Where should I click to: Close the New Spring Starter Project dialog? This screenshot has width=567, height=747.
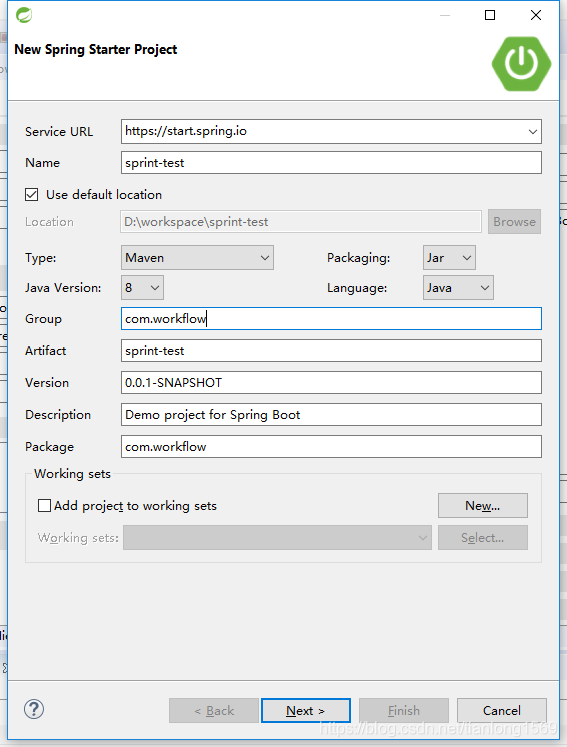coord(536,15)
